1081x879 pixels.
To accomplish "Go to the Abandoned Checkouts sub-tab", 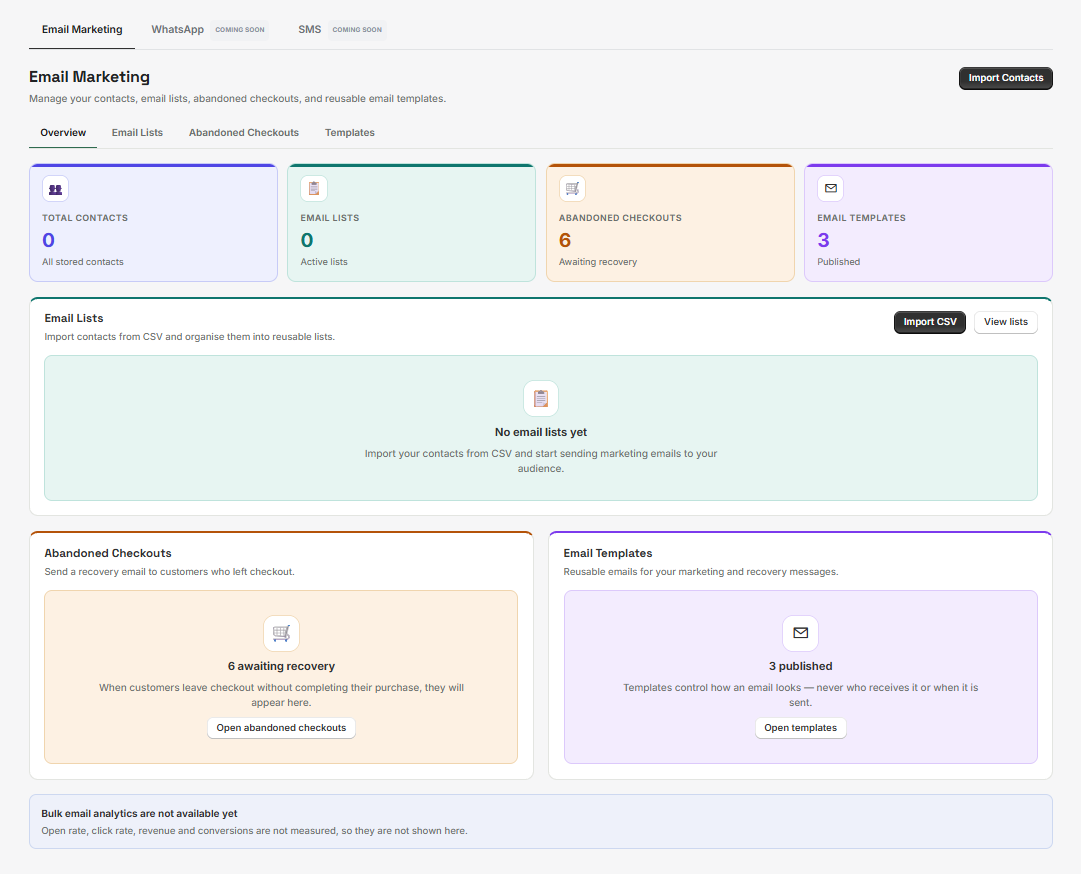I will 244,133.
